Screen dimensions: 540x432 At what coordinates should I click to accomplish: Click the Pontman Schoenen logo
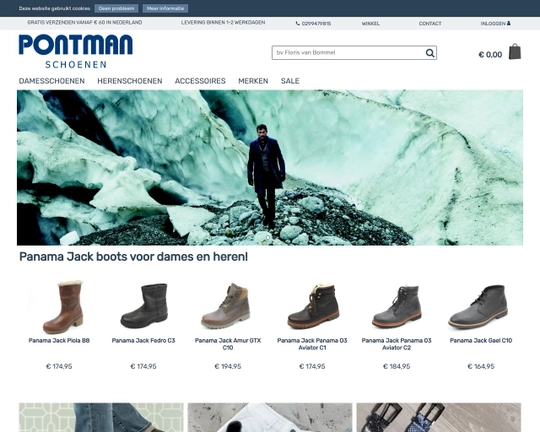click(76, 51)
